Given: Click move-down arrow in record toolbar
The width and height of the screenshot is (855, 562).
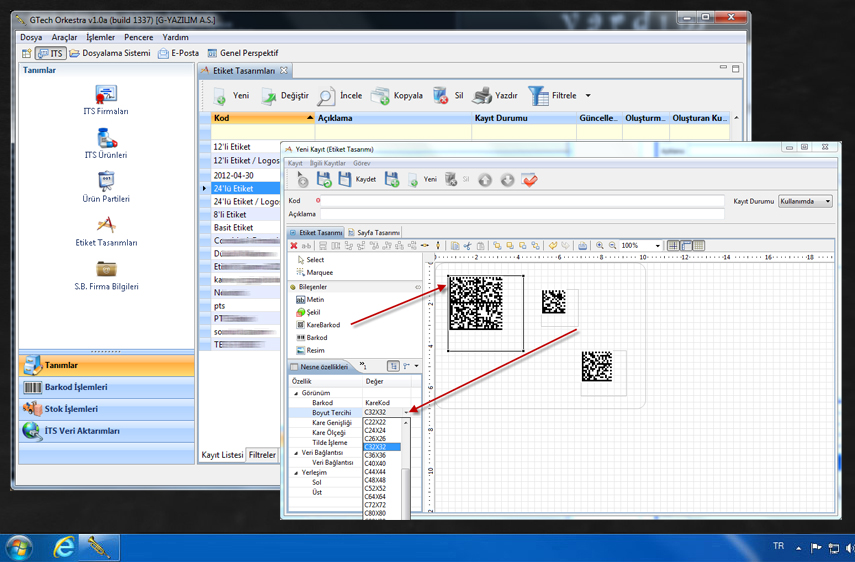Looking at the screenshot, I should tap(507, 180).
